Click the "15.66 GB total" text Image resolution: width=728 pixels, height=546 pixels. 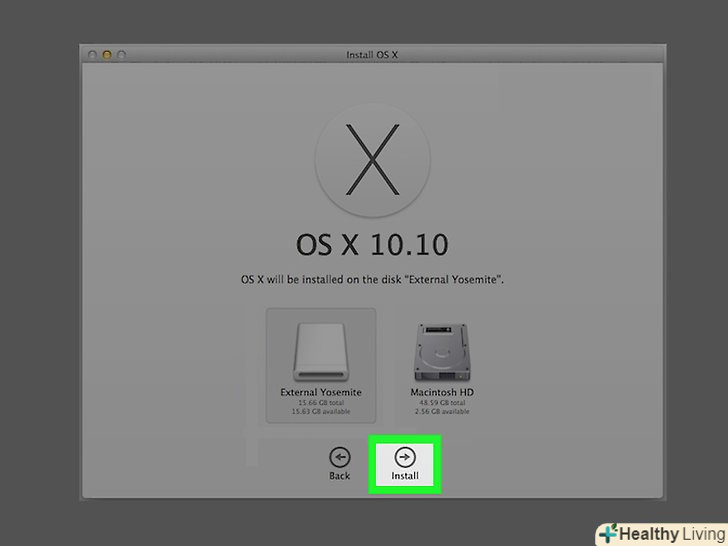point(321,403)
